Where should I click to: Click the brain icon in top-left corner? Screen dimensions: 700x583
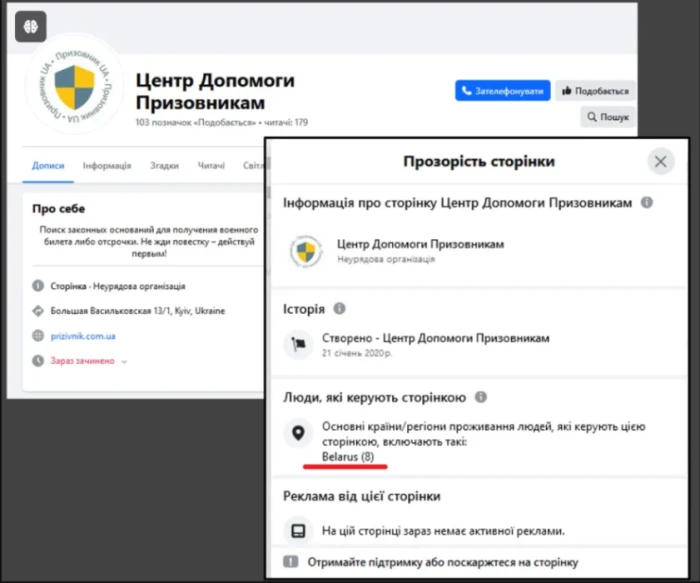(x=29, y=25)
